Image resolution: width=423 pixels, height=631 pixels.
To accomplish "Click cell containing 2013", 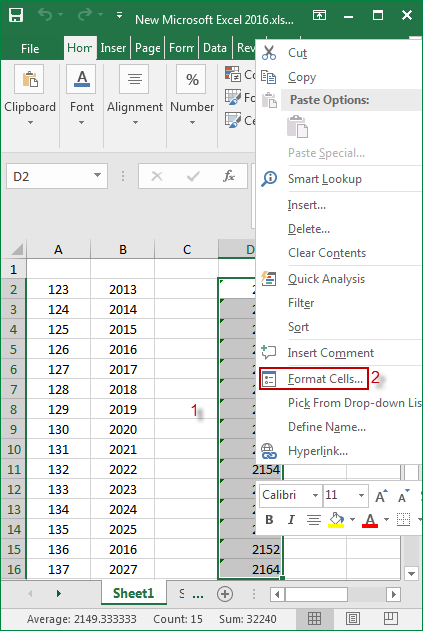I will pos(122,289).
